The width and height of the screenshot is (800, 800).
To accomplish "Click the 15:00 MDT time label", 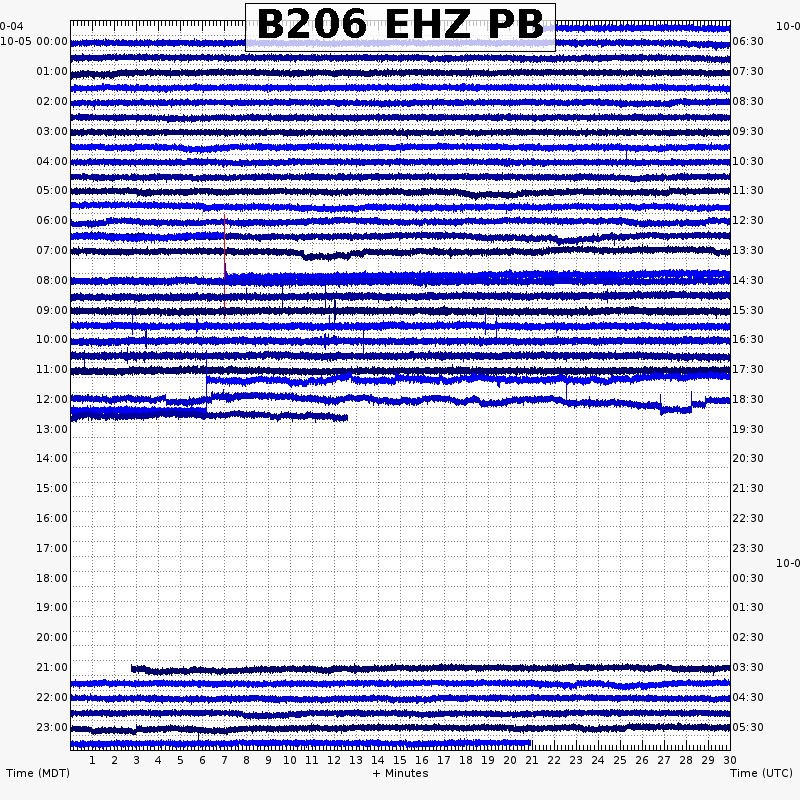I will point(52,488).
